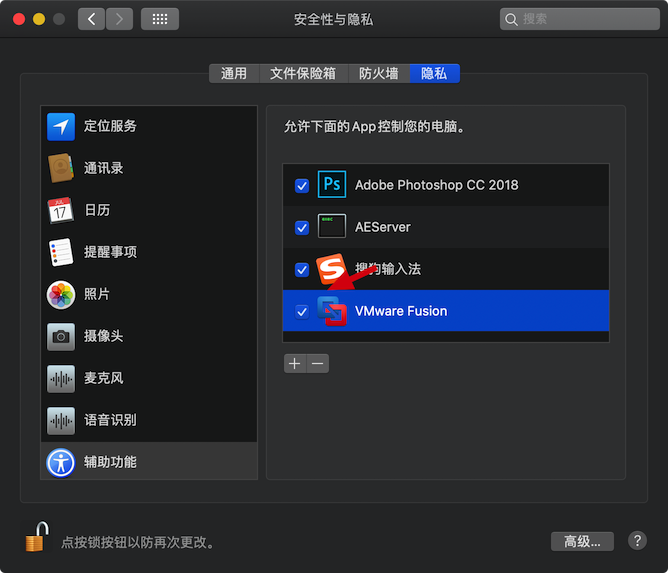Switch to the 文件保险箱 tab
The height and width of the screenshot is (573, 668).
point(303,74)
